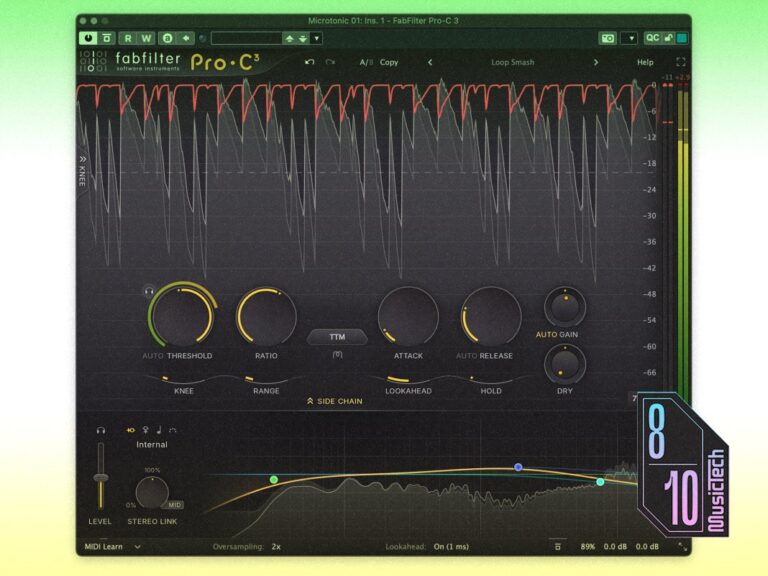Load next host preset with down arrow
Image resolution: width=768 pixels, height=576 pixels.
point(303,38)
